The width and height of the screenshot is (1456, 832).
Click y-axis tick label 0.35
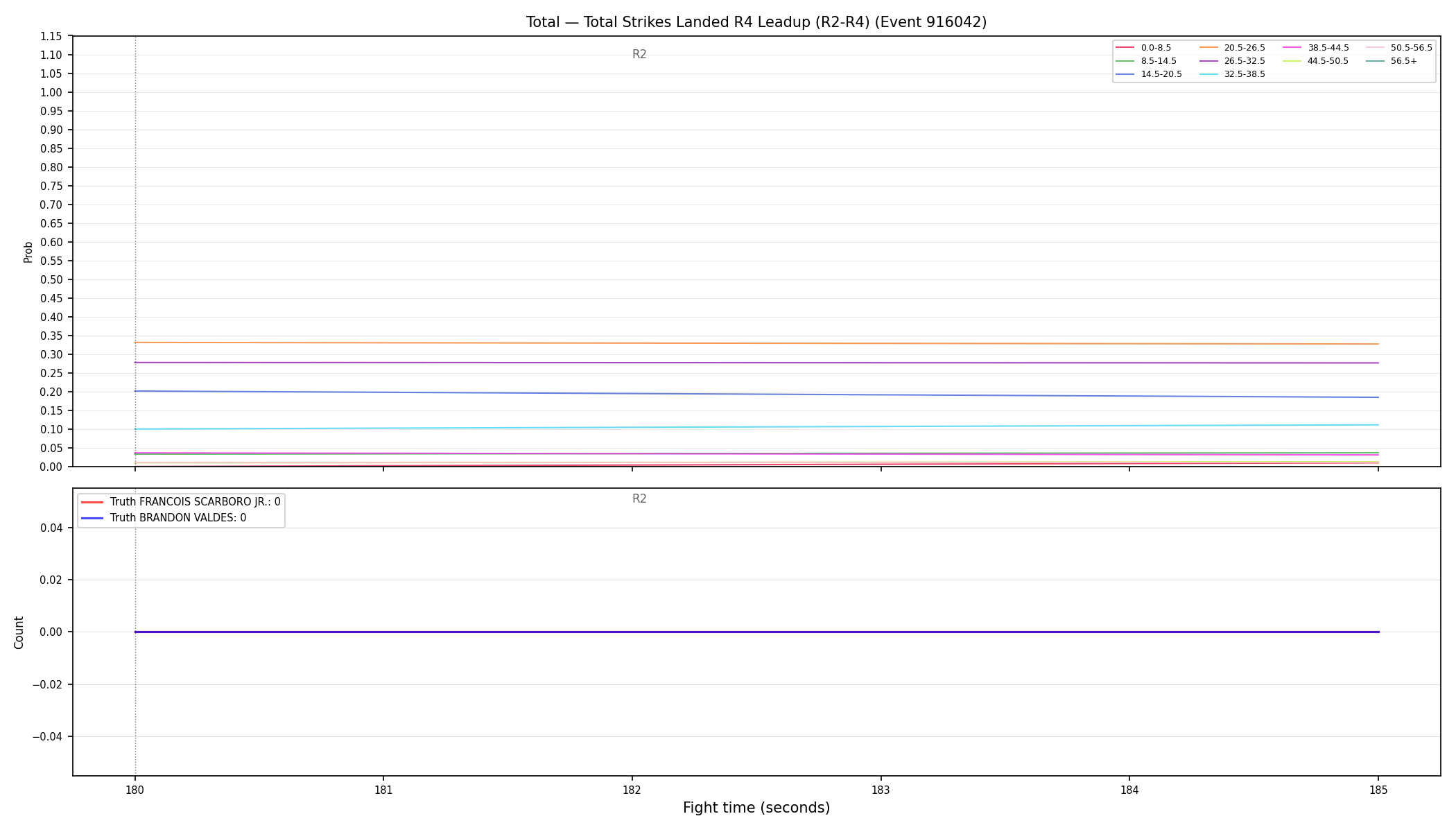[x=51, y=336]
